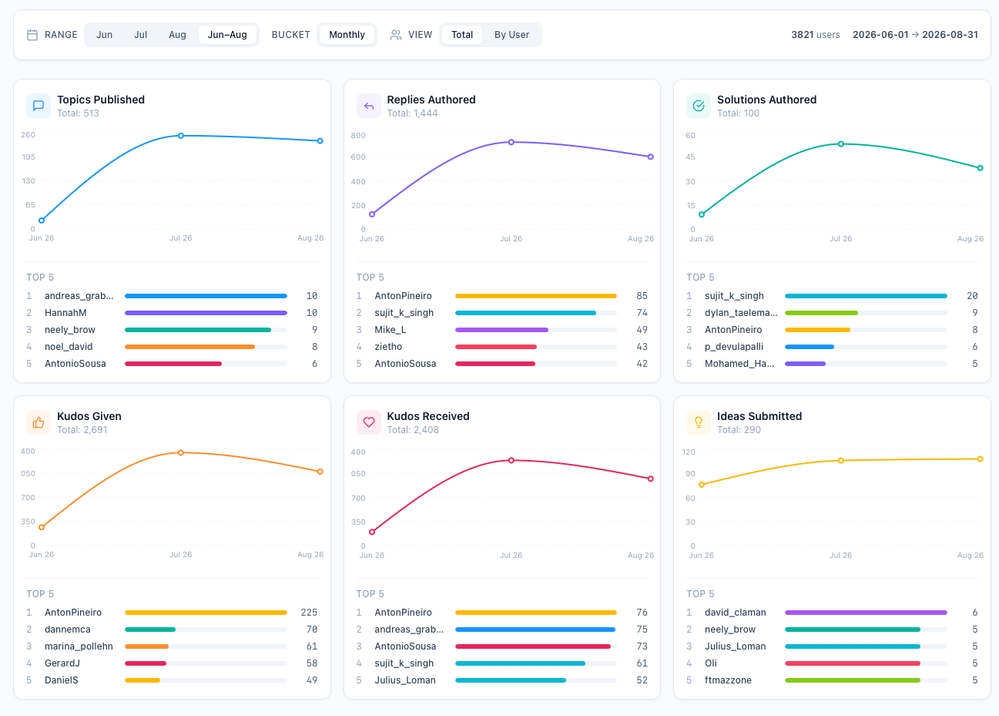This screenshot has width=999, height=716.
Task: Click andreas_grab... in Topics Published top 5
Action: [79, 296]
